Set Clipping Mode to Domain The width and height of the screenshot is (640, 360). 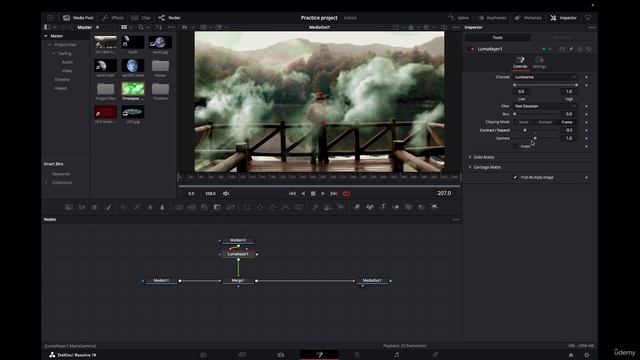[545, 122]
